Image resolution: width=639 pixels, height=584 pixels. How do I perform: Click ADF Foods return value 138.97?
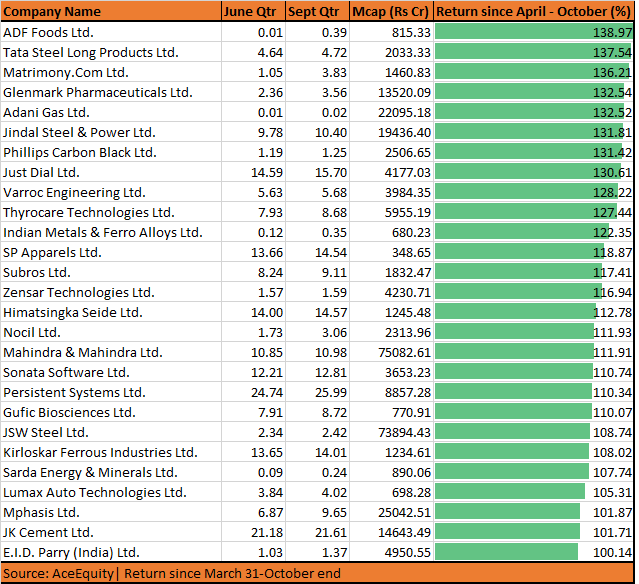click(612, 32)
